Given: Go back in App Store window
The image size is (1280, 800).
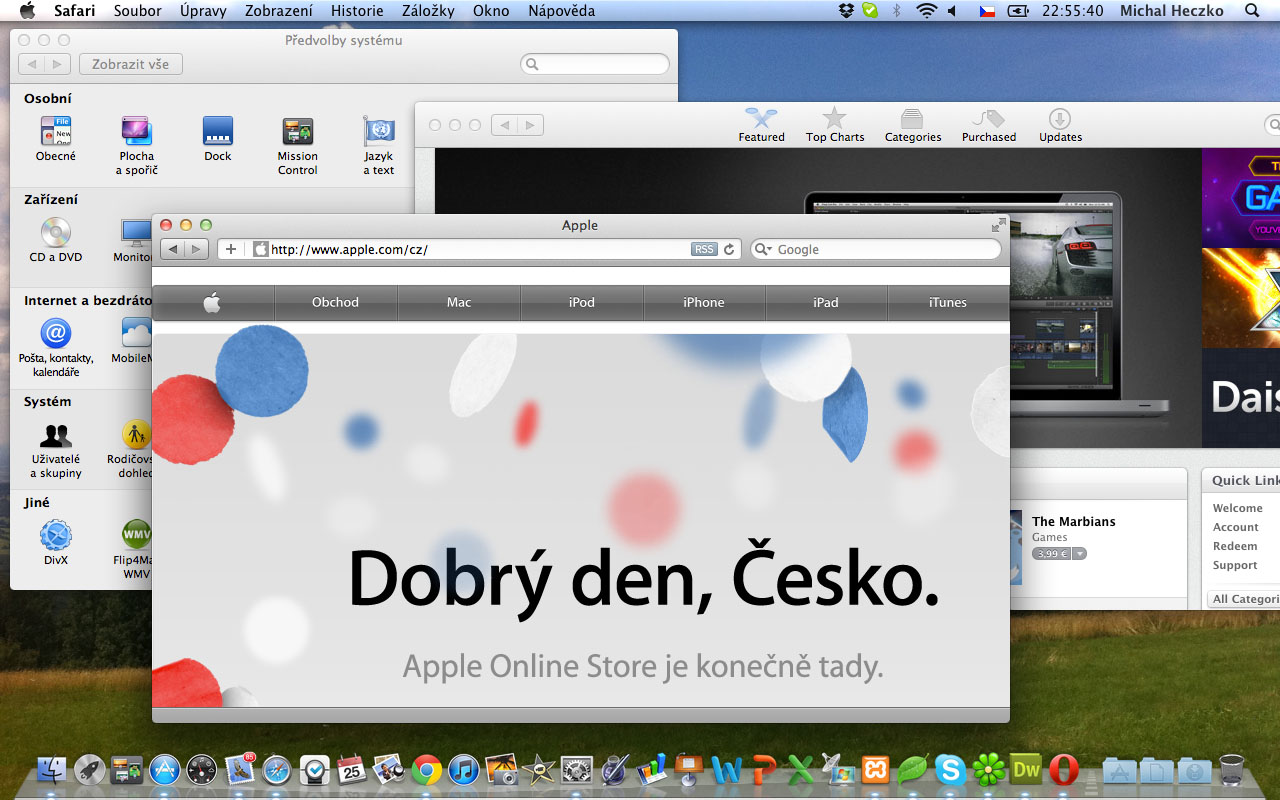Looking at the screenshot, I should point(505,125).
